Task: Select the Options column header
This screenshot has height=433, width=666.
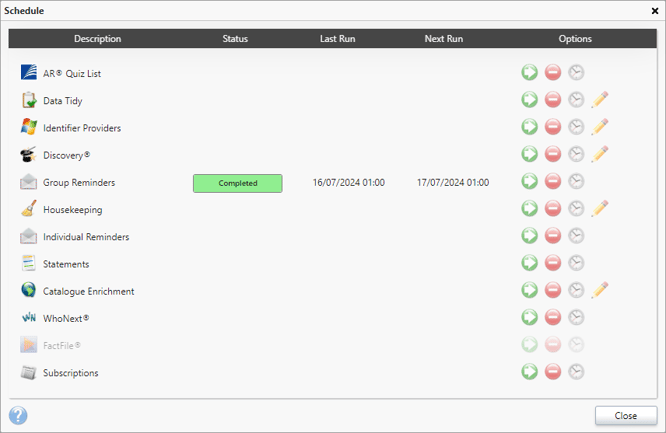Action: pyautogui.click(x=575, y=39)
